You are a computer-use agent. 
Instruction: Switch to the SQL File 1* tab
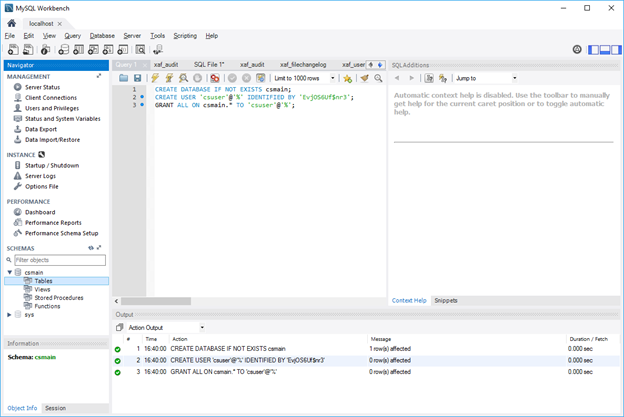click(209, 64)
